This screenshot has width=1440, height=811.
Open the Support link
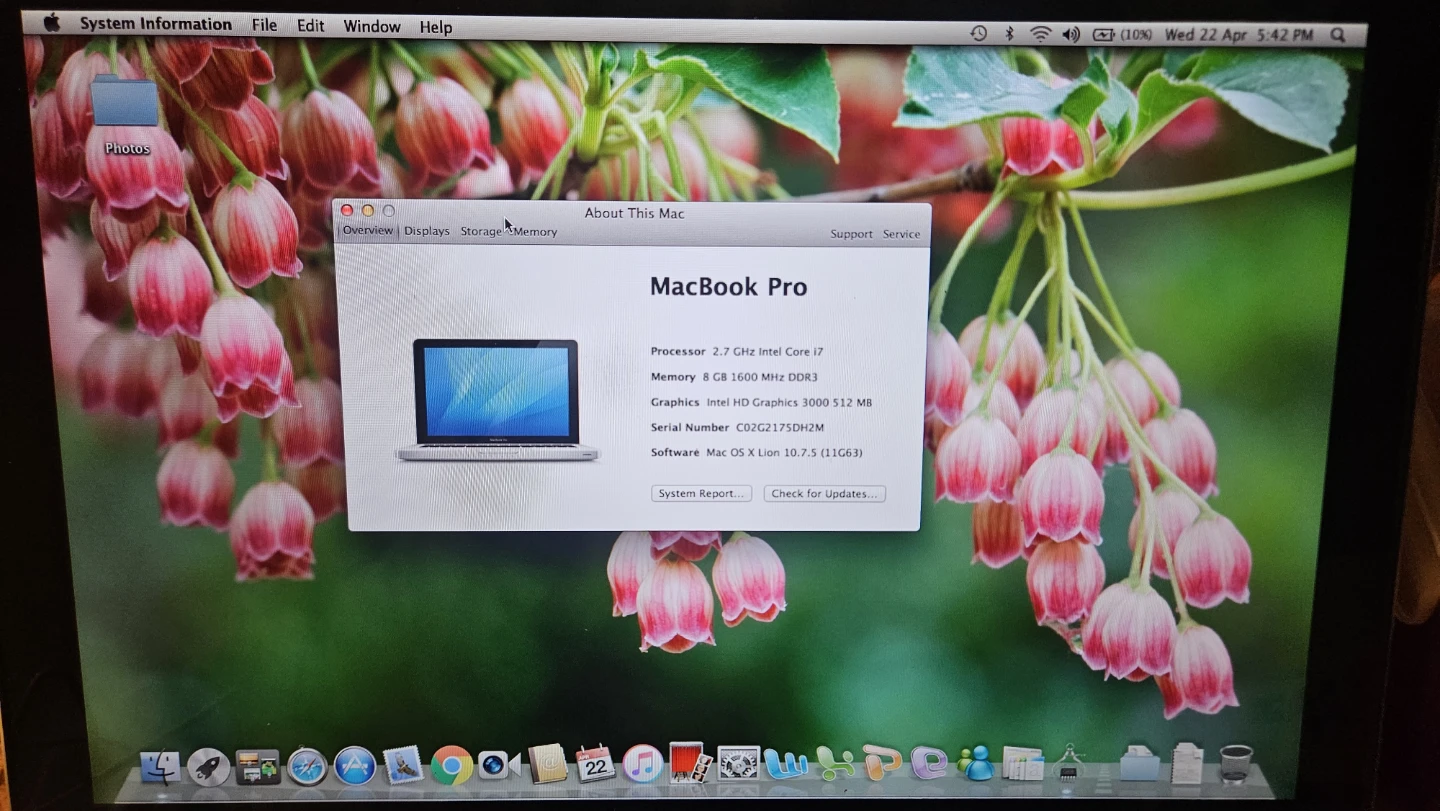click(851, 234)
